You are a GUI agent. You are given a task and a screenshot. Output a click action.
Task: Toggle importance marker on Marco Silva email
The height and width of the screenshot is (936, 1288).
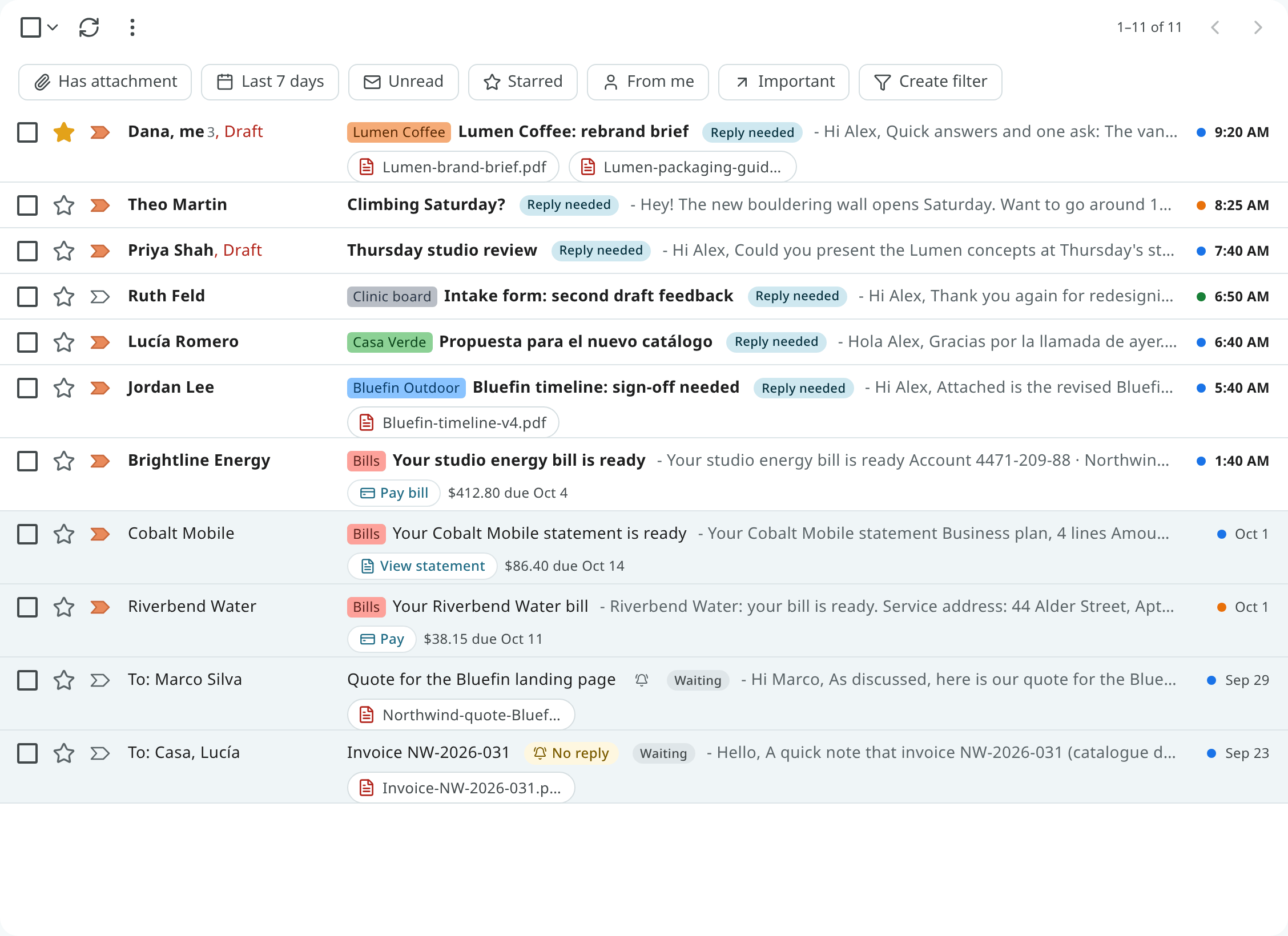tap(100, 680)
